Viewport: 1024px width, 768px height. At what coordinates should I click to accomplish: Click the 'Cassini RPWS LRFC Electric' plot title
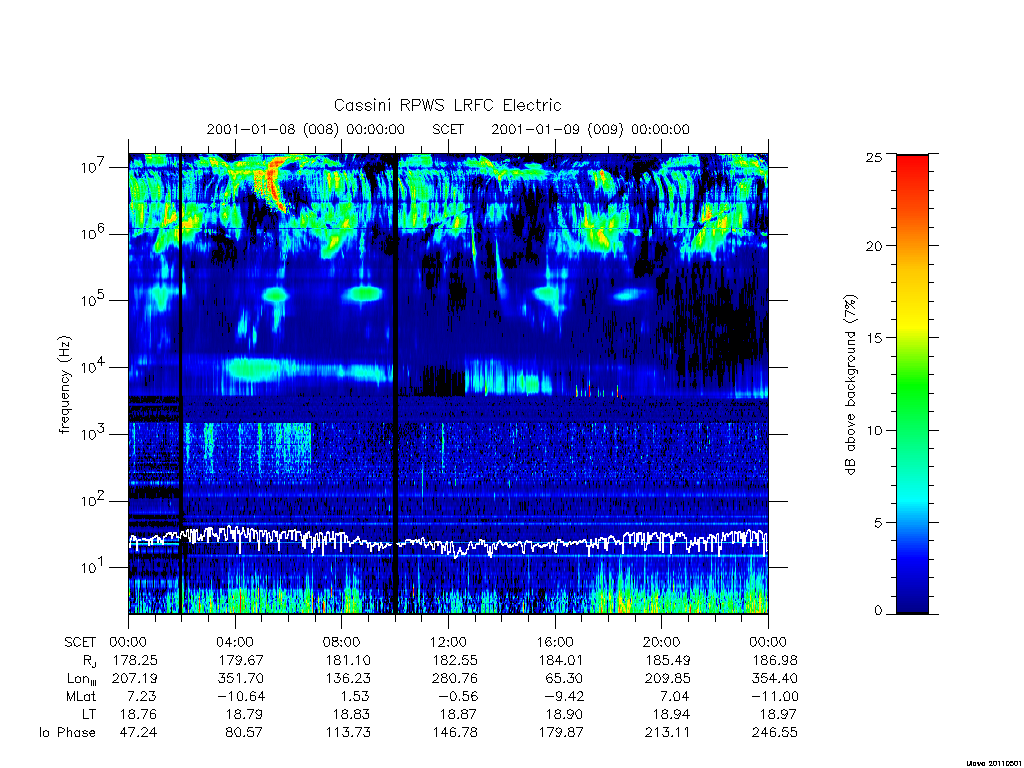tap(447, 105)
